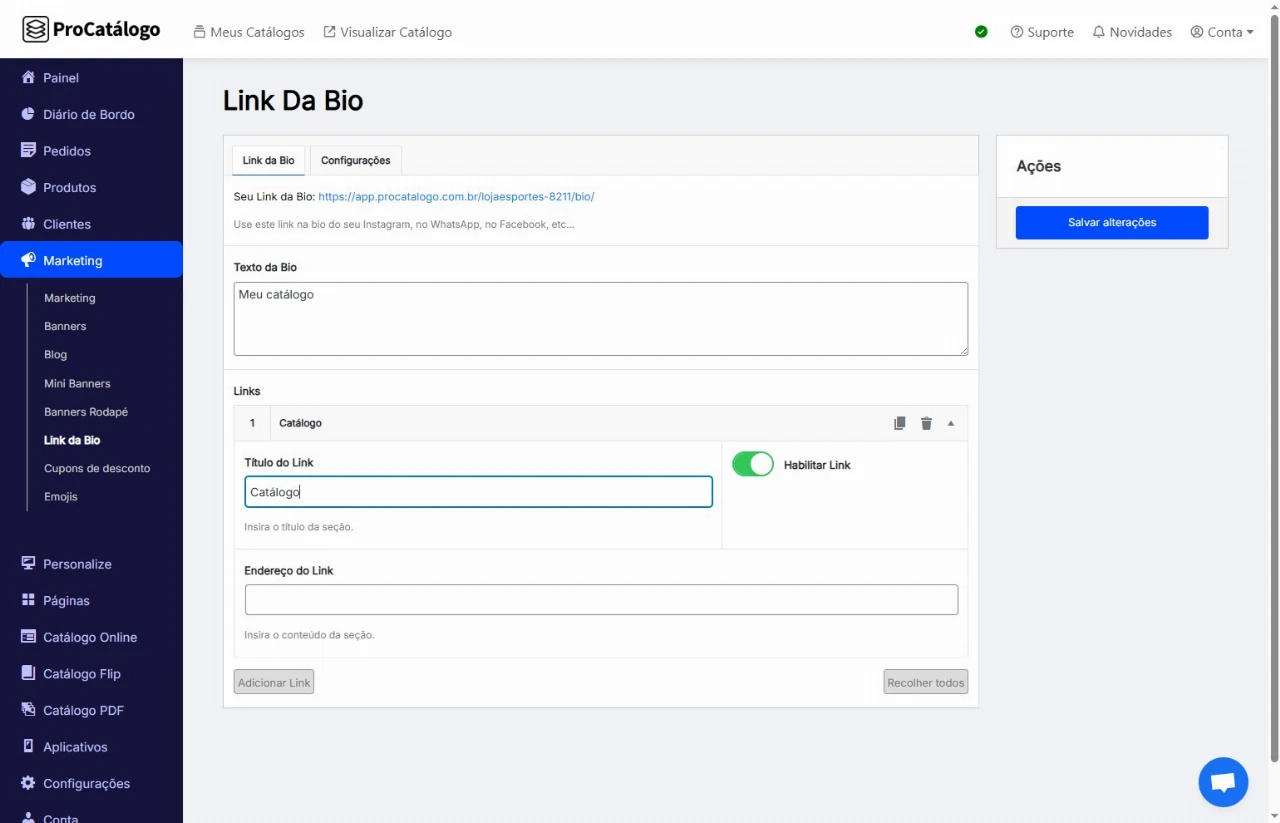Image resolution: width=1280 pixels, height=823 pixels.
Task: Disable the Habilitar Link toggle
Action: [x=753, y=464]
